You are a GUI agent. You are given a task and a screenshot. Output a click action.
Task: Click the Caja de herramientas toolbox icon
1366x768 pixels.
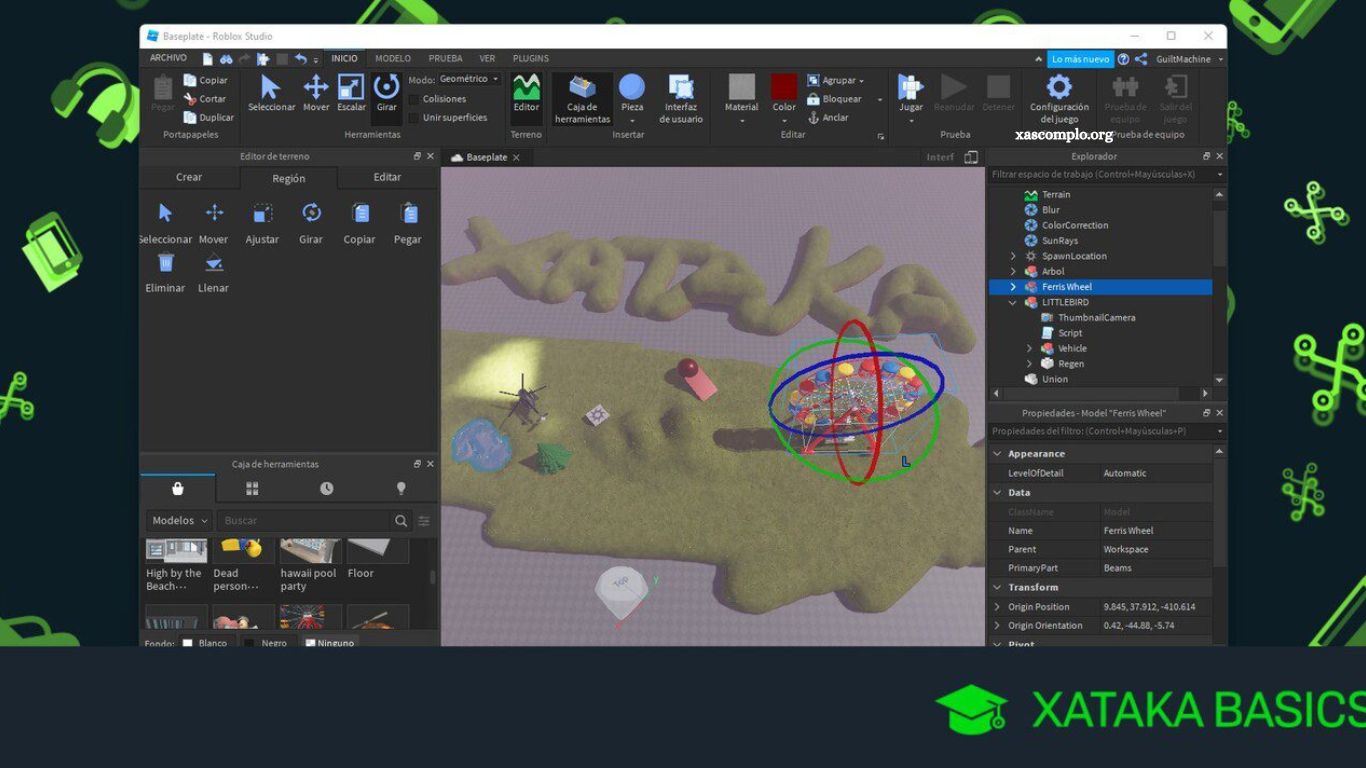[582, 89]
